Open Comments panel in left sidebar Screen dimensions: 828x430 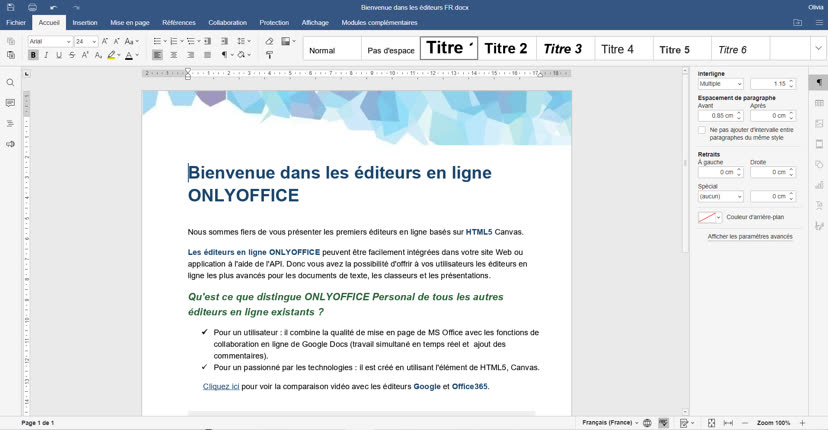[x=10, y=103]
